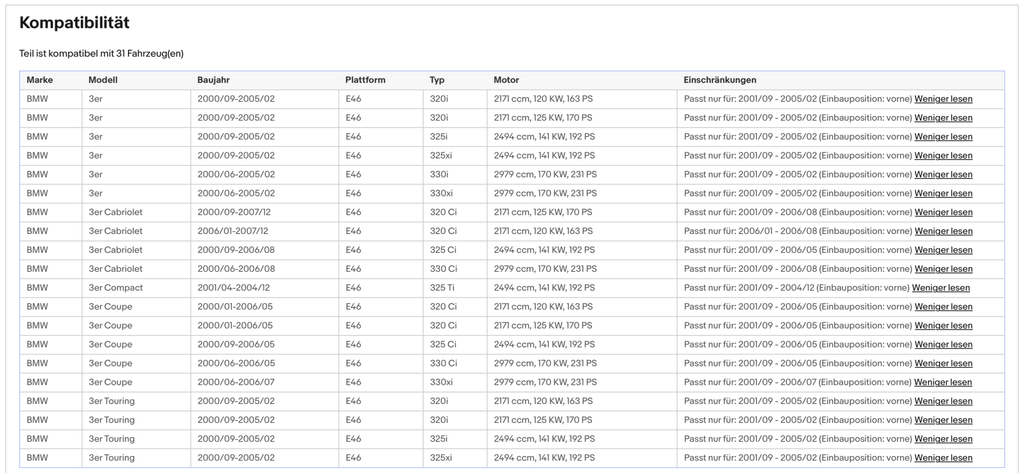Screen dimensions: 1024x473
Task: Click 'Weniger lesen' for 3er Touring 325i
Action: [943, 440]
